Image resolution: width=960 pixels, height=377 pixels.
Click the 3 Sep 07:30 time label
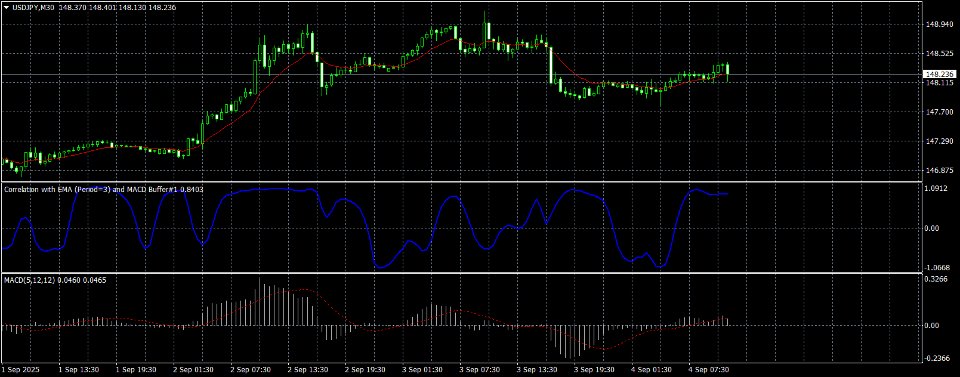480,370
